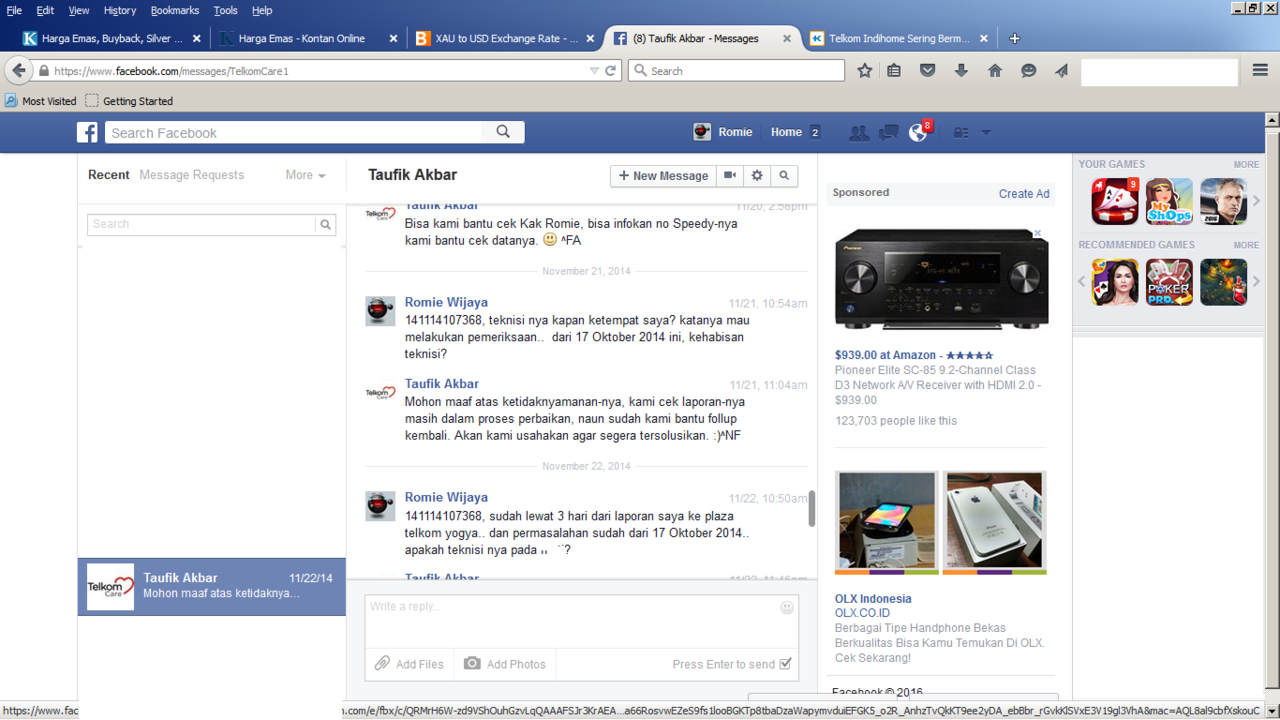Select the Taufik Akbar conversation in list

point(212,586)
